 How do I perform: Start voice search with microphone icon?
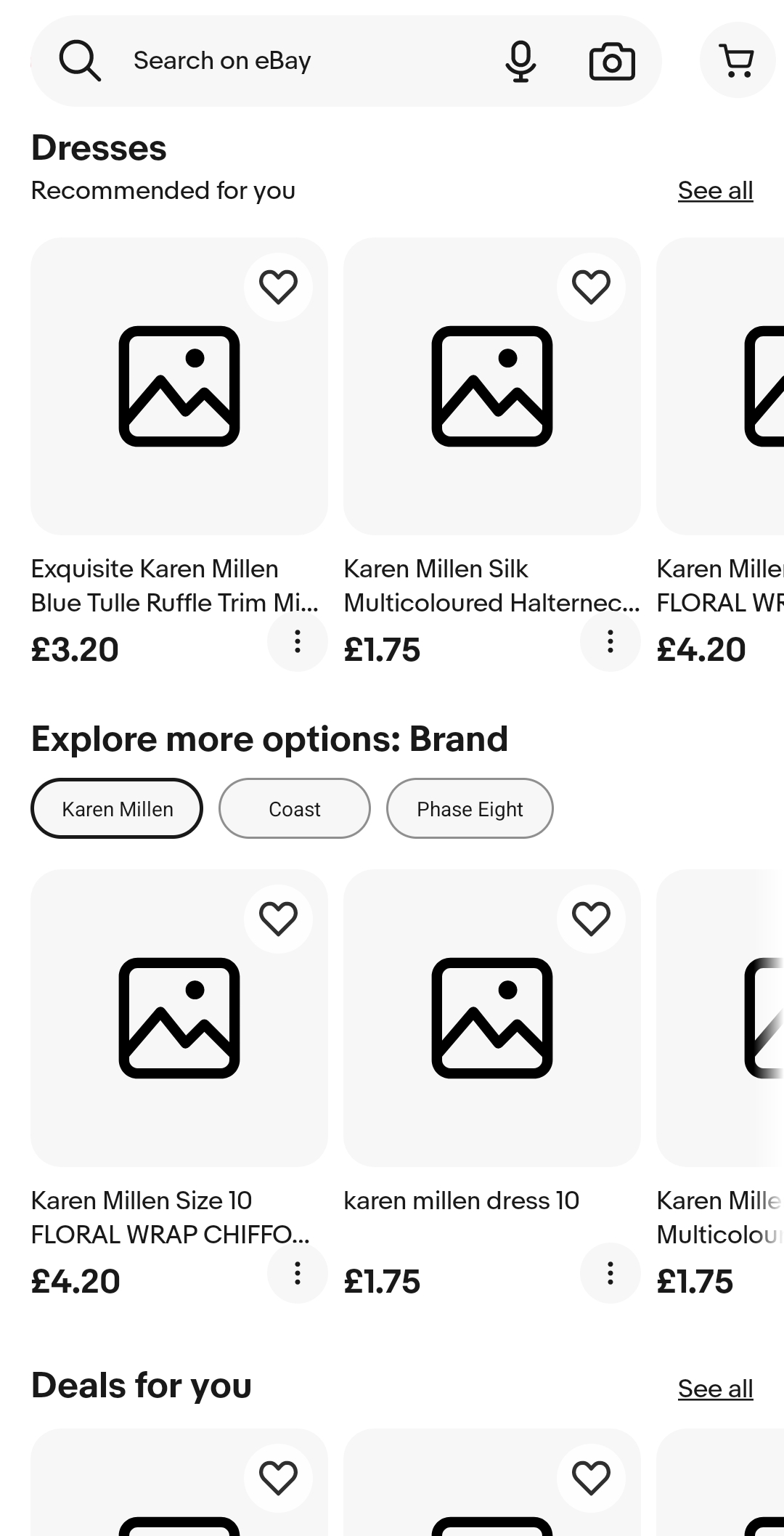pos(520,61)
